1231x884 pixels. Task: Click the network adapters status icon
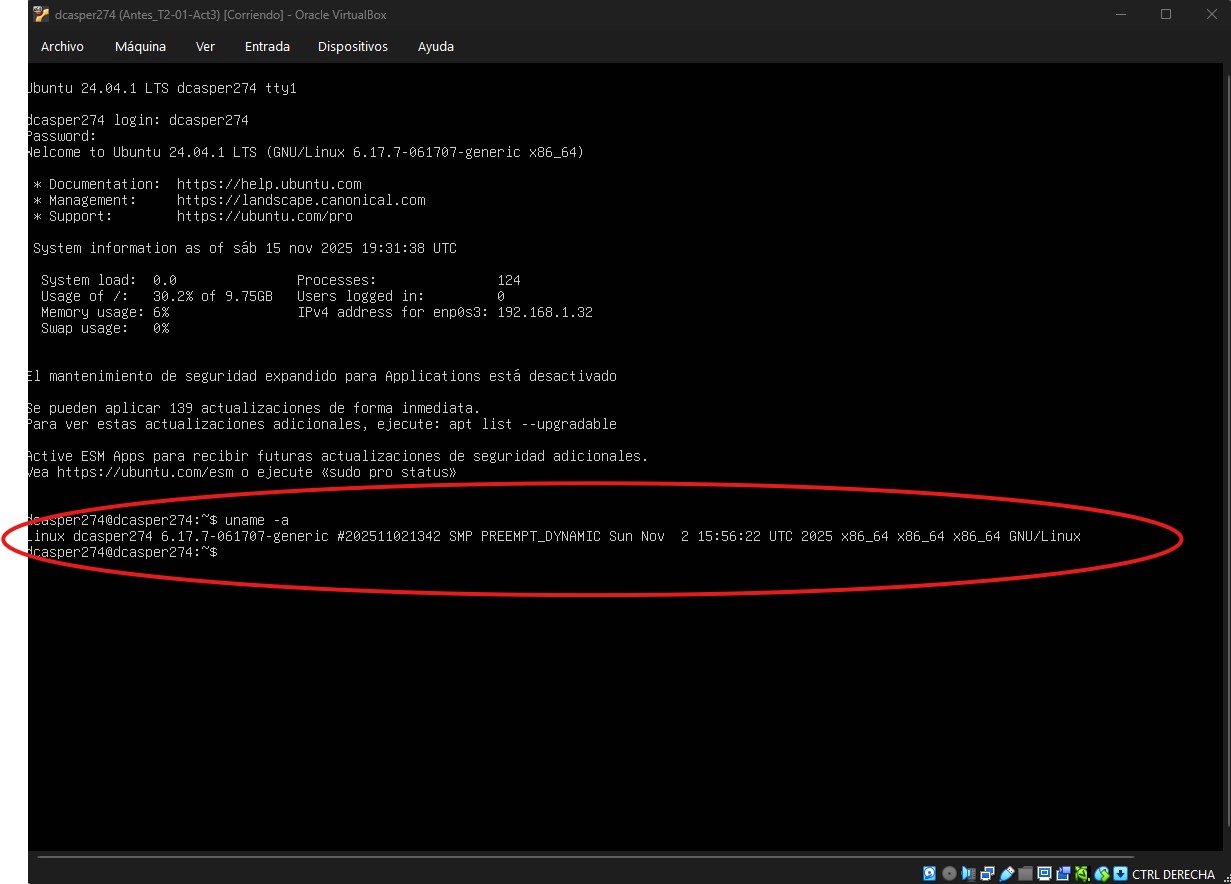(987, 873)
